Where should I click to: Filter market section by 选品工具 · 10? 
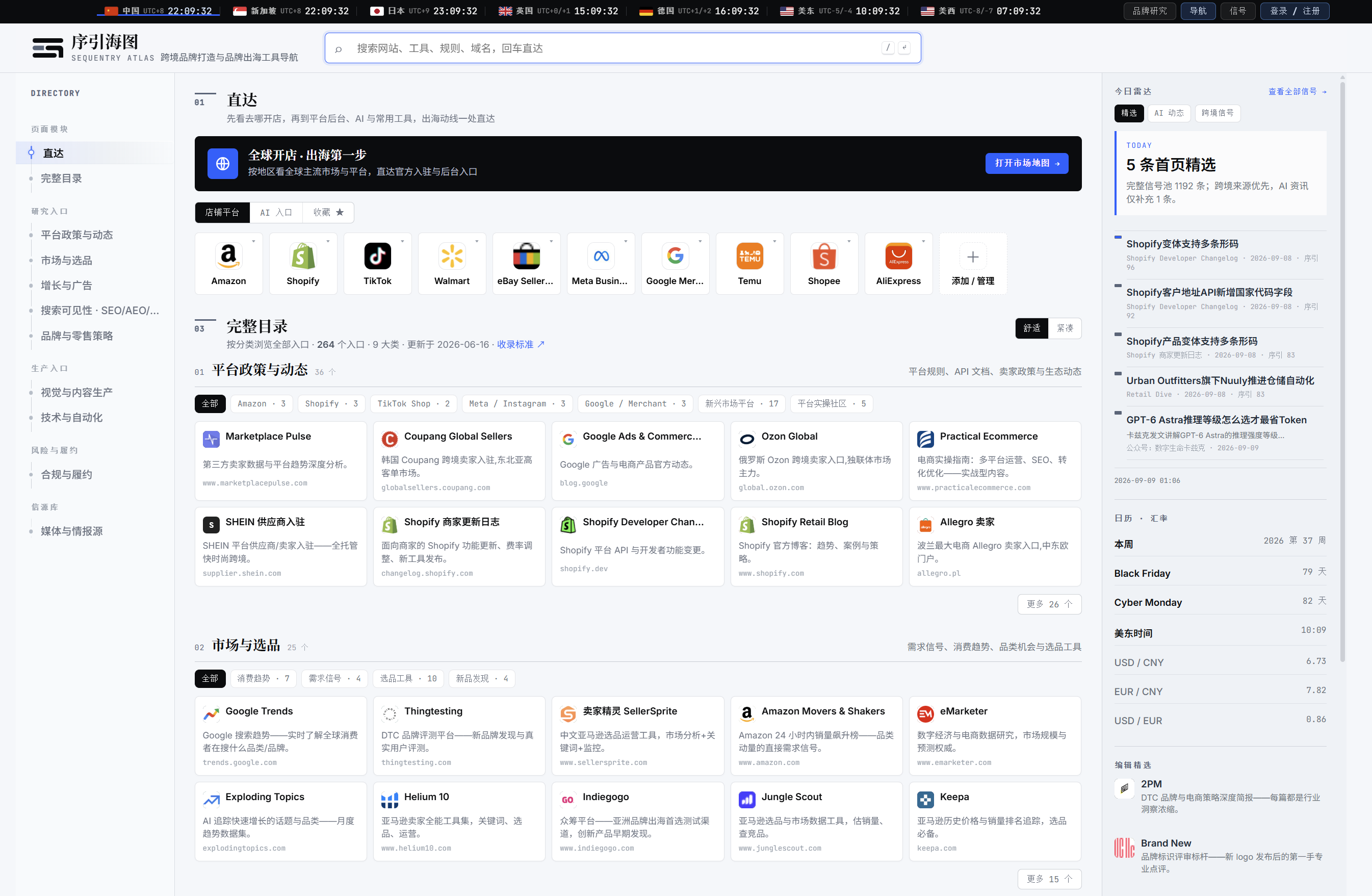click(408, 679)
